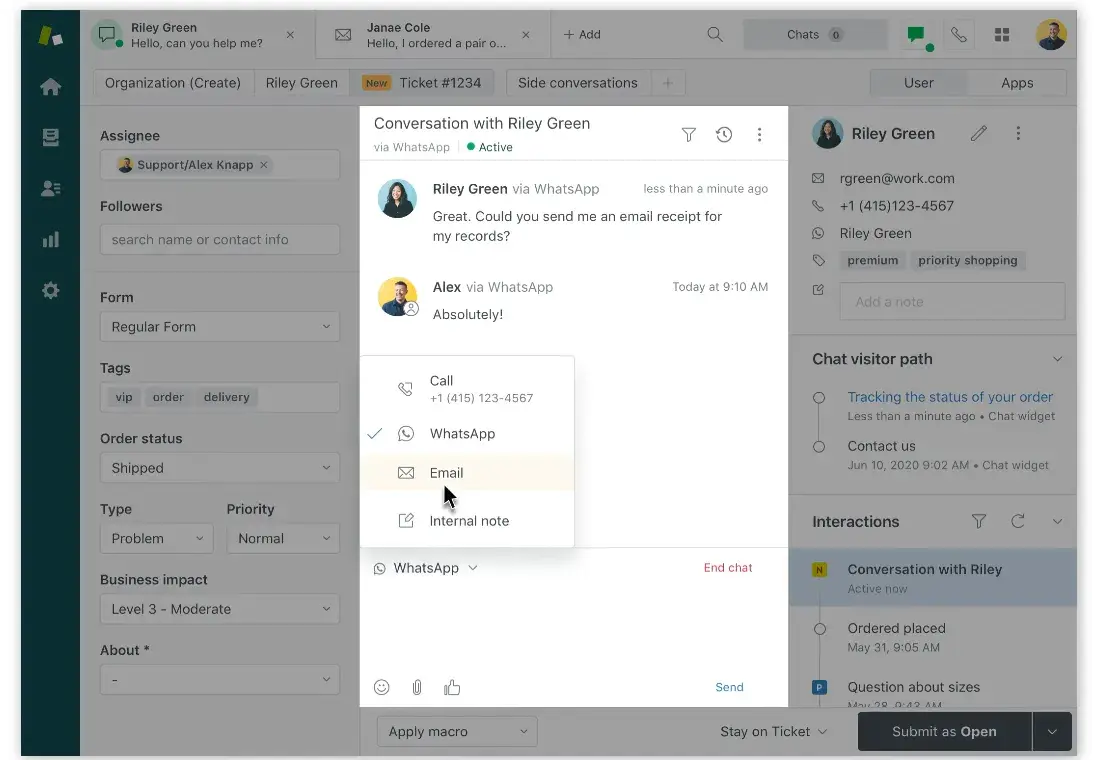This screenshot has height=760, width=1107.
Task: Click the search magnifier icon in the top bar
Action: (714, 35)
